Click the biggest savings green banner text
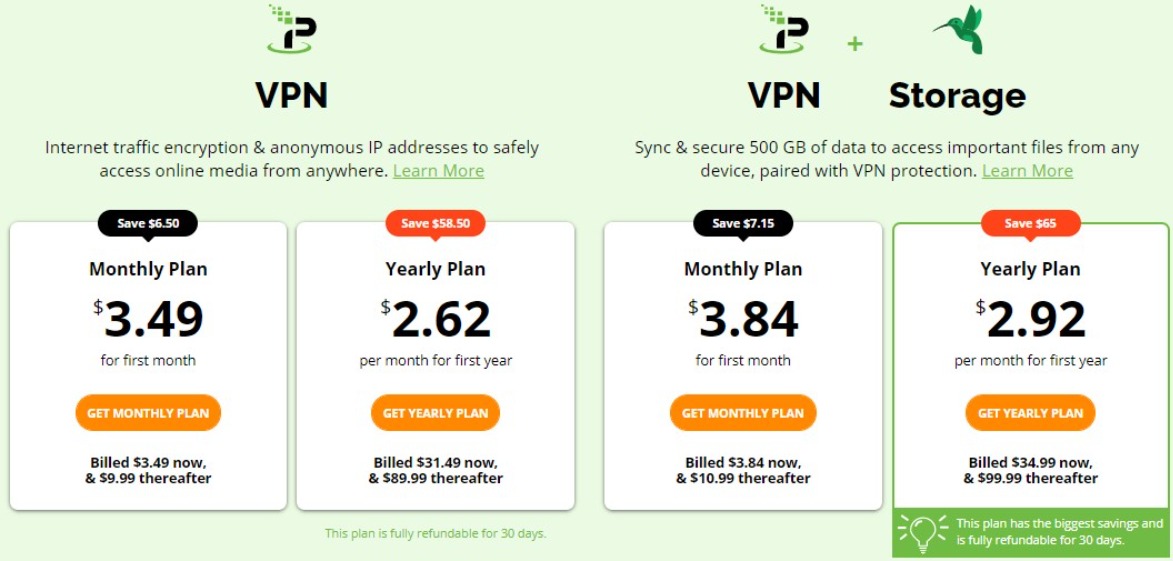1173x561 pixels. point(1059,532)
